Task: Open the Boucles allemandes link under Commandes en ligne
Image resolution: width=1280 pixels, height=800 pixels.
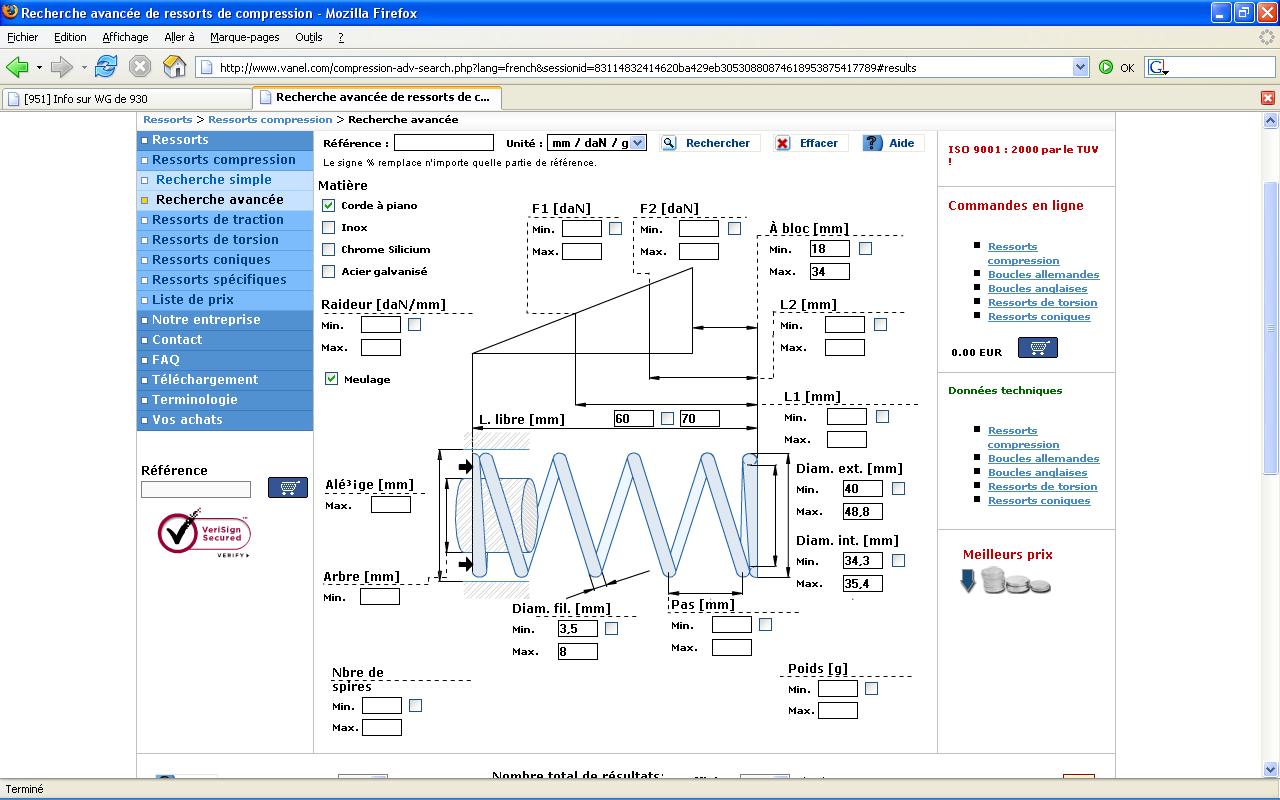Action: [x=1043, y=274]
